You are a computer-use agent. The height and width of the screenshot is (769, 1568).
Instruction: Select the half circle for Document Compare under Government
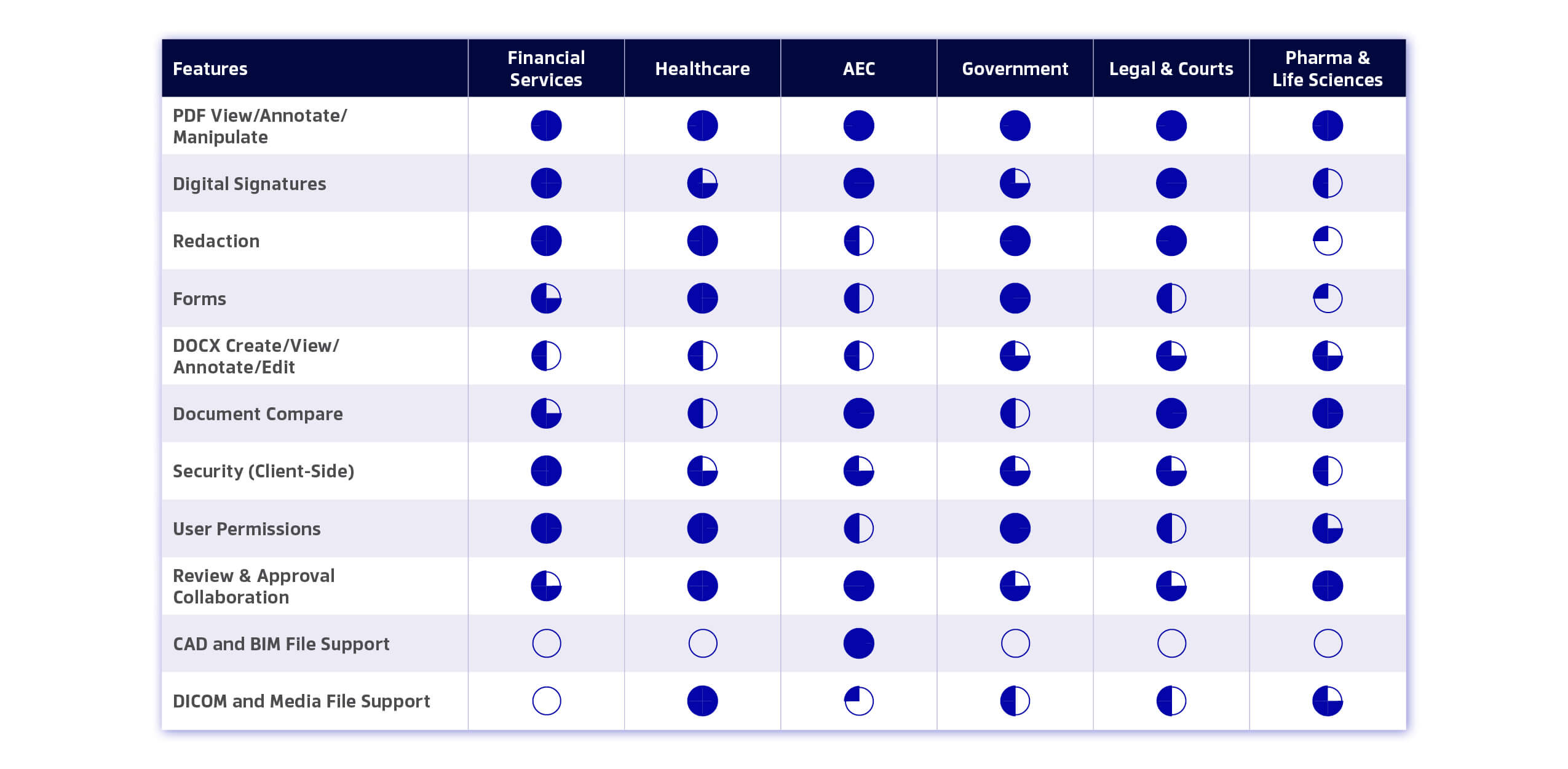coord(1015,413)
